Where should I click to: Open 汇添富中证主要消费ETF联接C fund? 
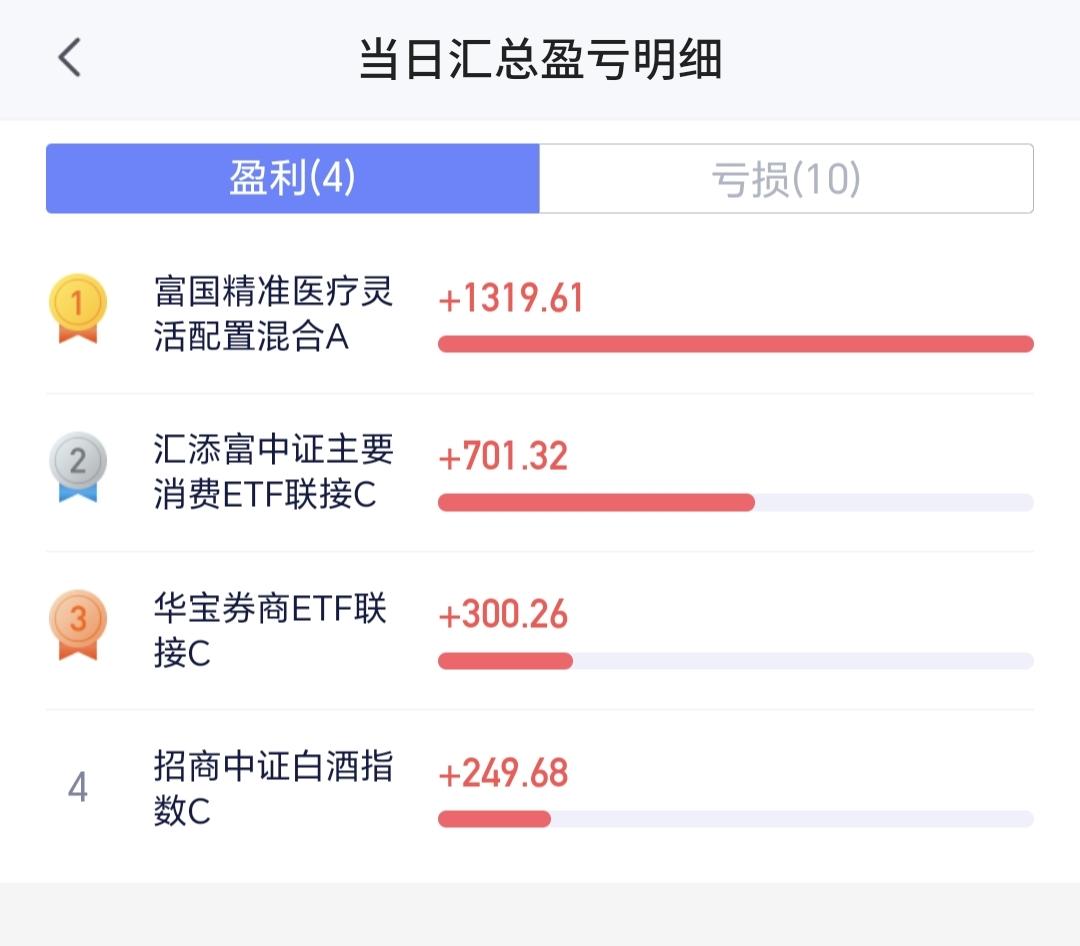click(274, 472)
